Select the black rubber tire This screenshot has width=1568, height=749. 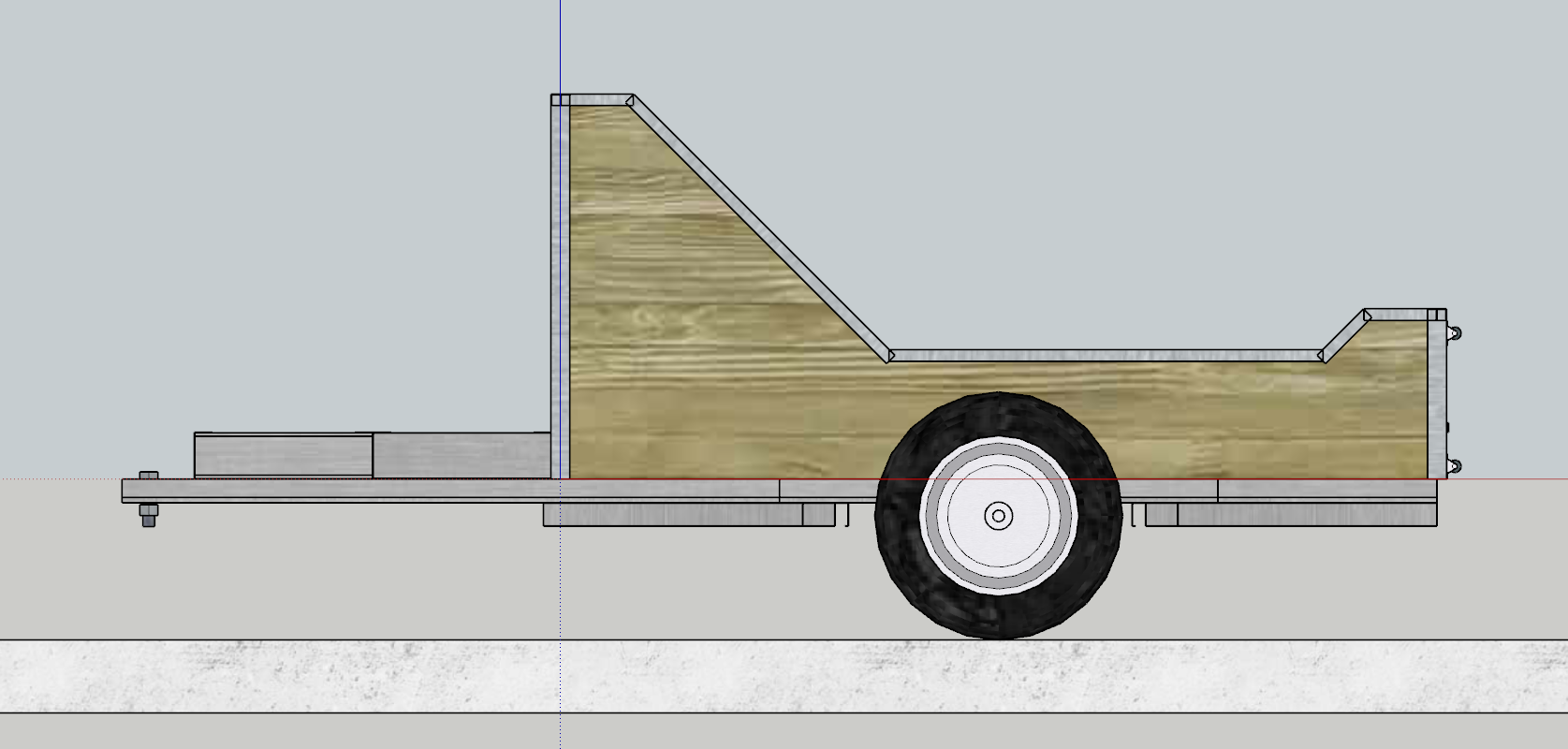[998, 516]
